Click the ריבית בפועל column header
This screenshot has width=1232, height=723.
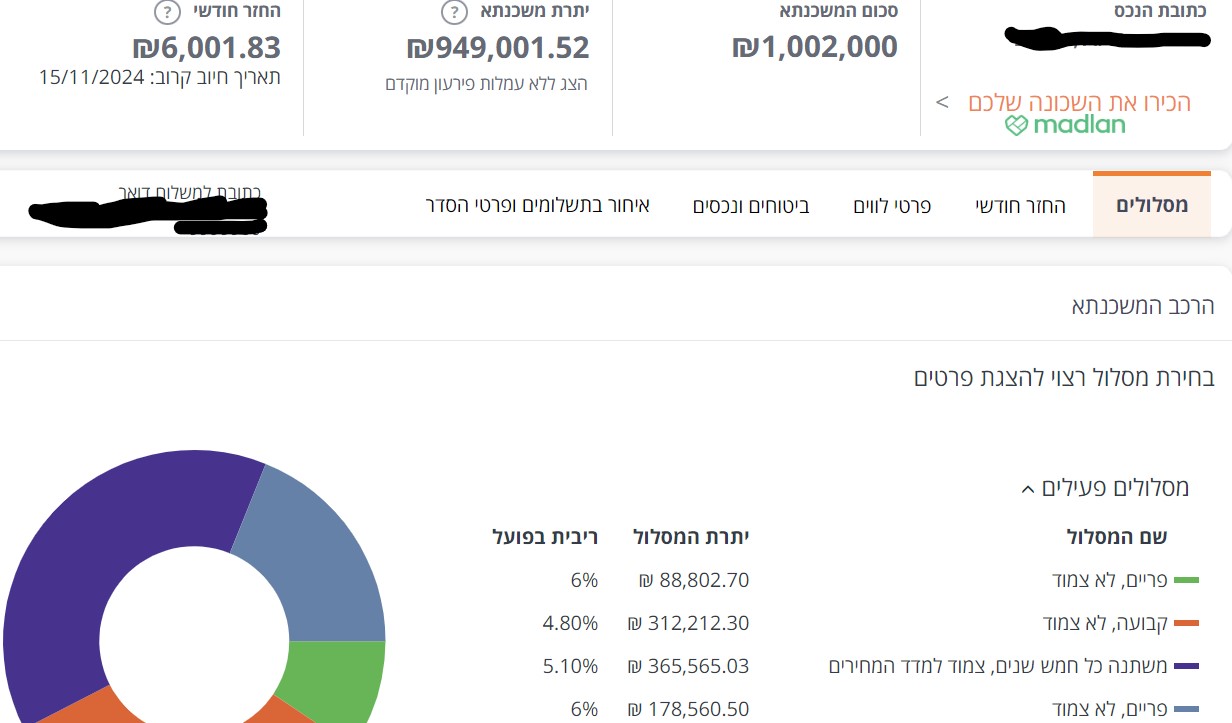click(x=545, y=537)
